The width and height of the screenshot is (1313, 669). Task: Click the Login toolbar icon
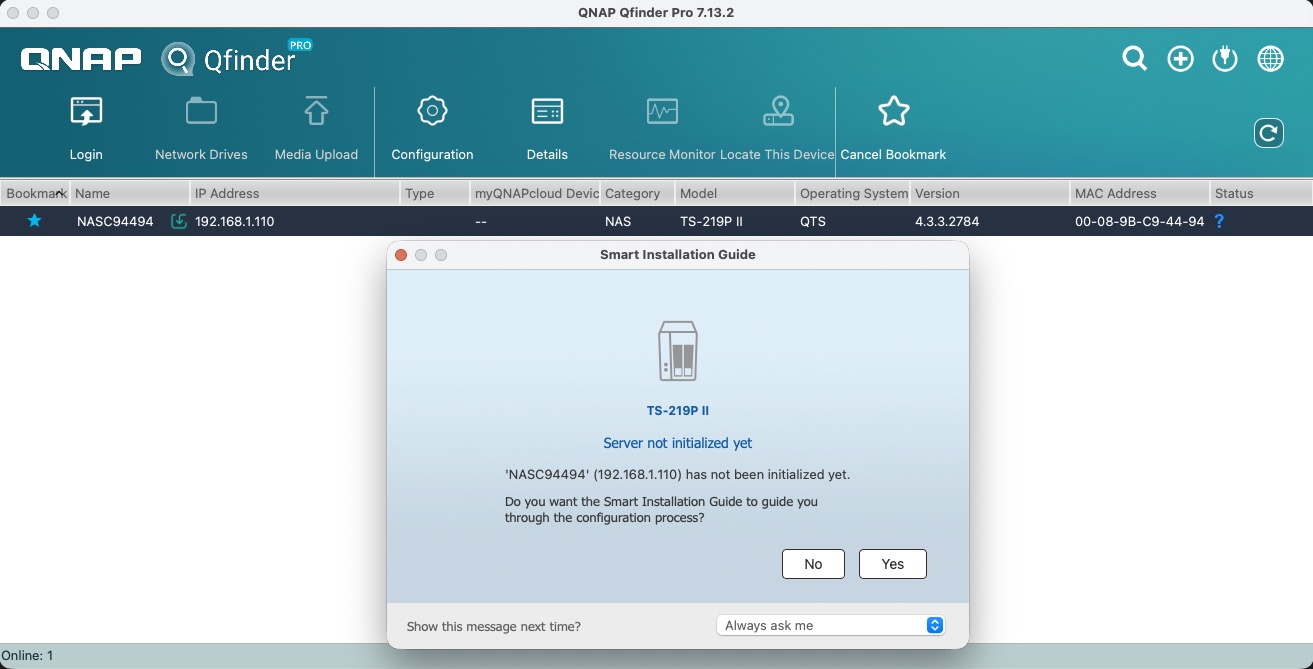click(x=86, y=112)
